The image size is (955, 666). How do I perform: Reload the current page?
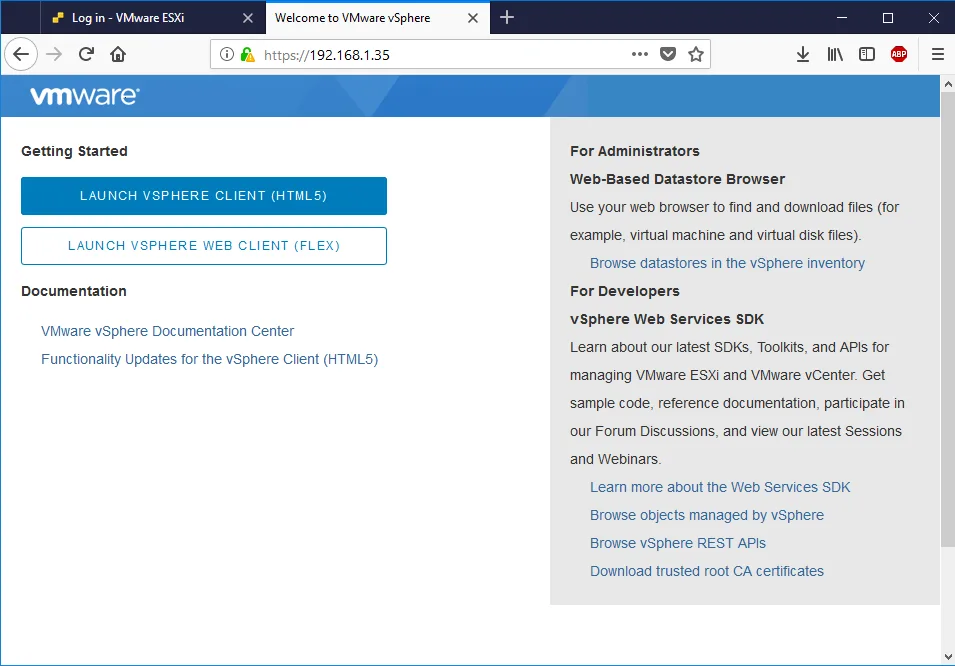[x=86, y=54]
